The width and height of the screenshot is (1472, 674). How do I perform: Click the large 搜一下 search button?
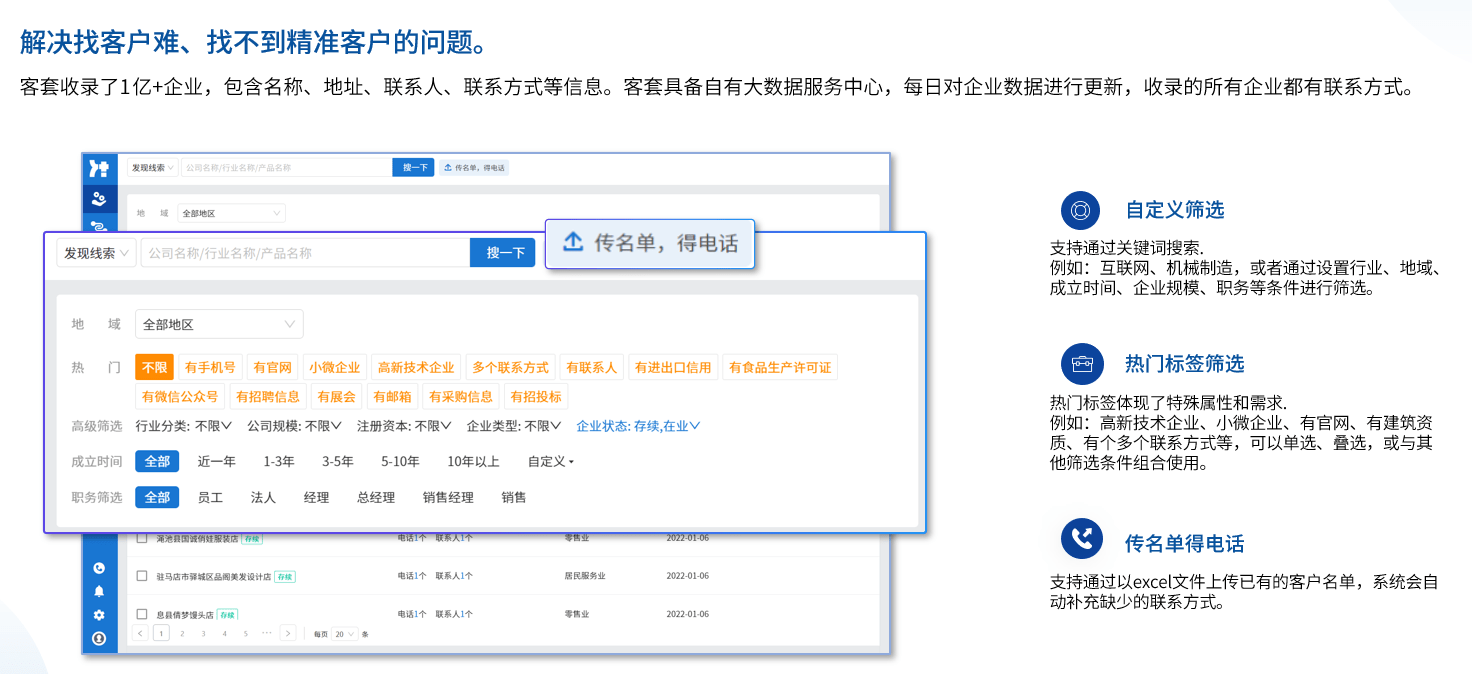point(503,253)
